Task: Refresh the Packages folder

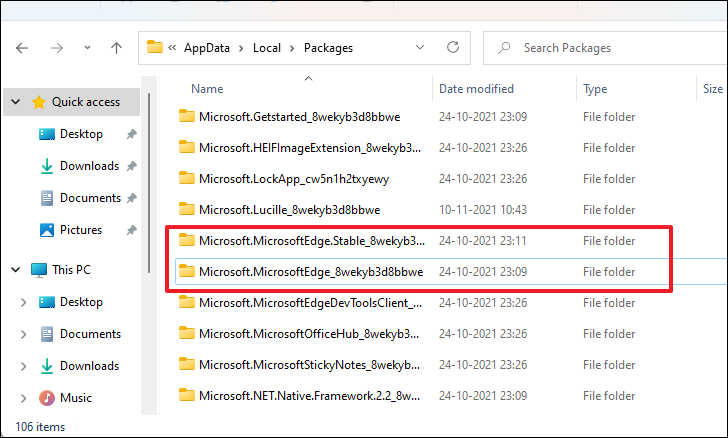Action: click(x=453, y=47)
